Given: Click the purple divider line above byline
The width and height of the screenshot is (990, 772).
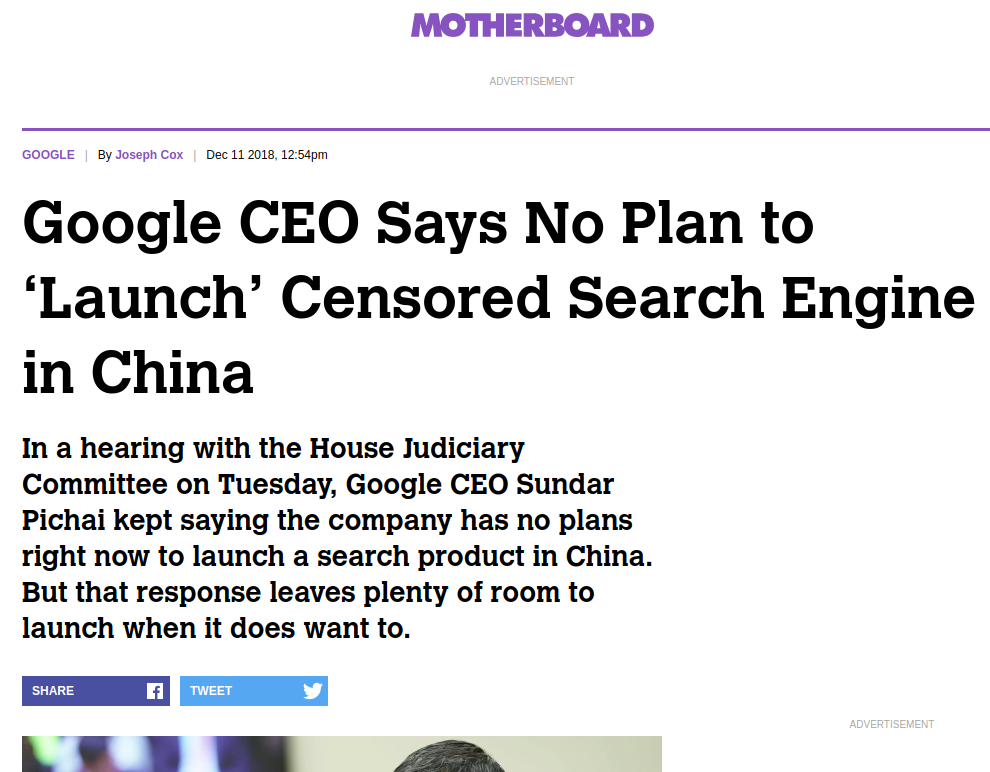Looking at the screenshot, I should (506, 129).
